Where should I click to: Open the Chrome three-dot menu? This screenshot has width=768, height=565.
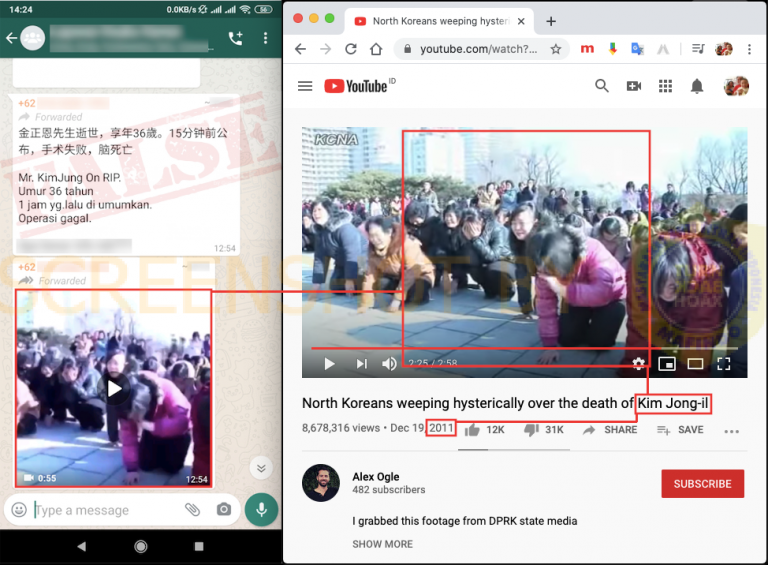pyautogui.click(x=749, y=49)
